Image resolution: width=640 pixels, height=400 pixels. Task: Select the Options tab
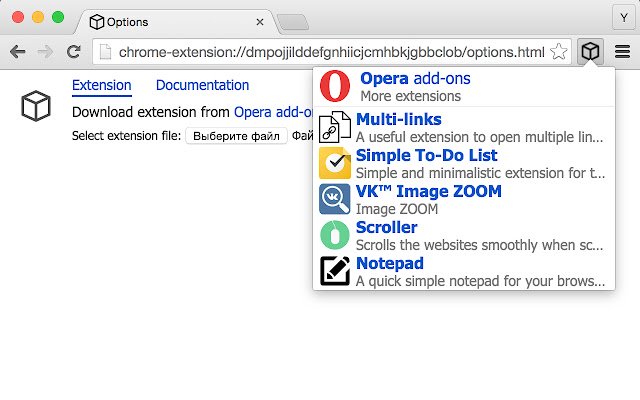click(x=176, y=22)
